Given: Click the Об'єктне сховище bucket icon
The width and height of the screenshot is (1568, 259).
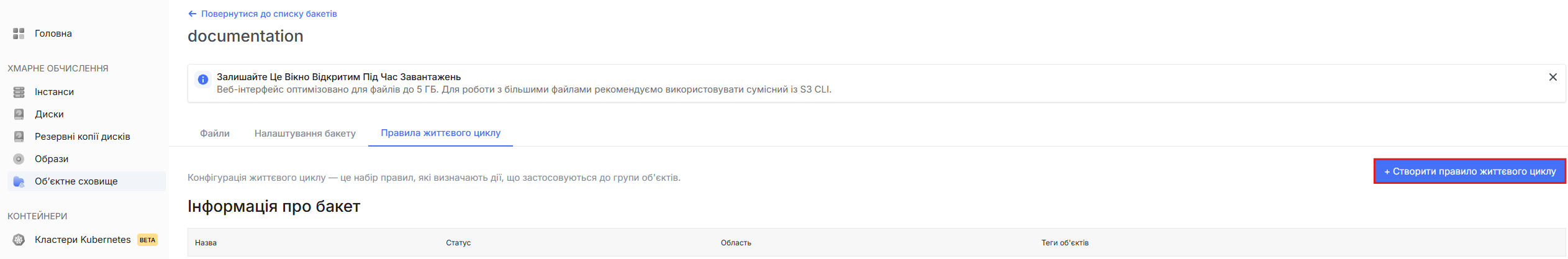Looking at the screenshot, I should coord(19,181).
